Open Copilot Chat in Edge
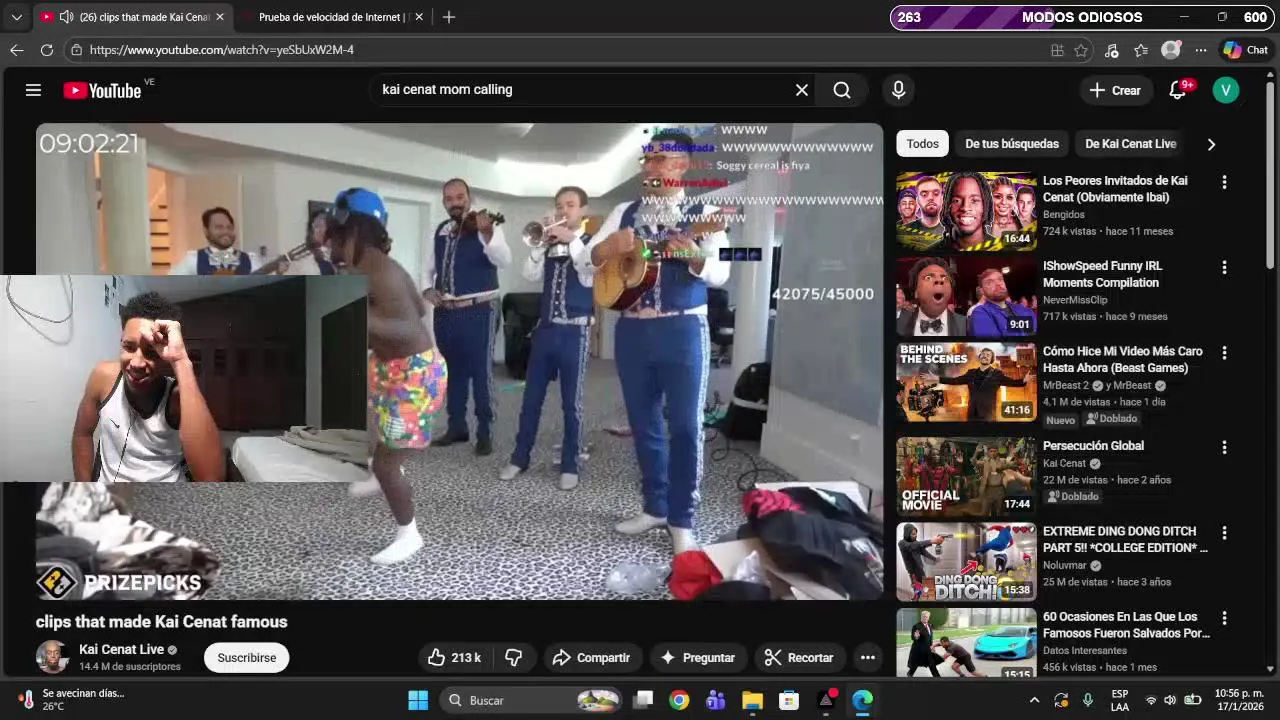 [1246, 50]
